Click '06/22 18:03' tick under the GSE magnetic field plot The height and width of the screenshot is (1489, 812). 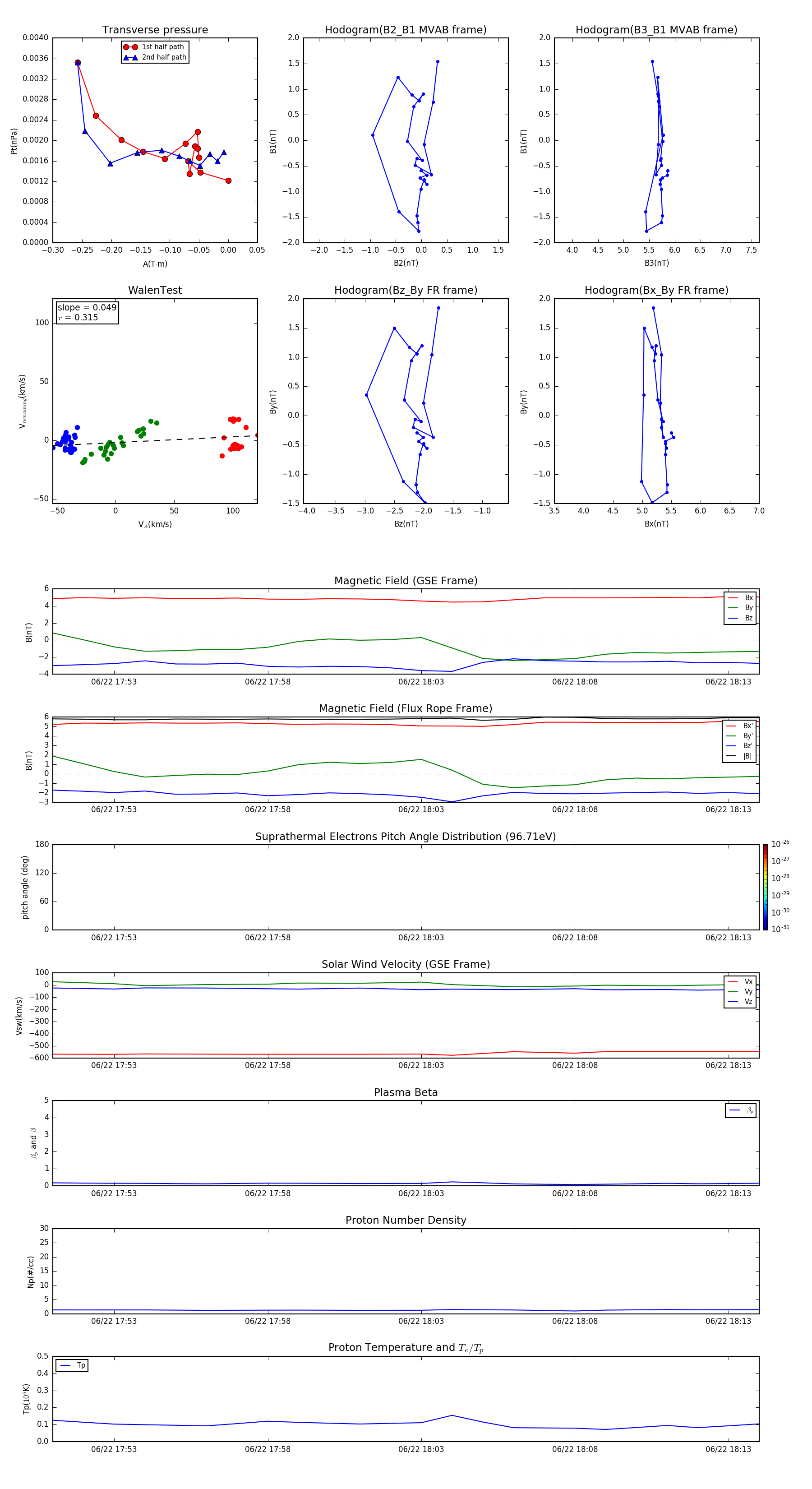point(421,682)
